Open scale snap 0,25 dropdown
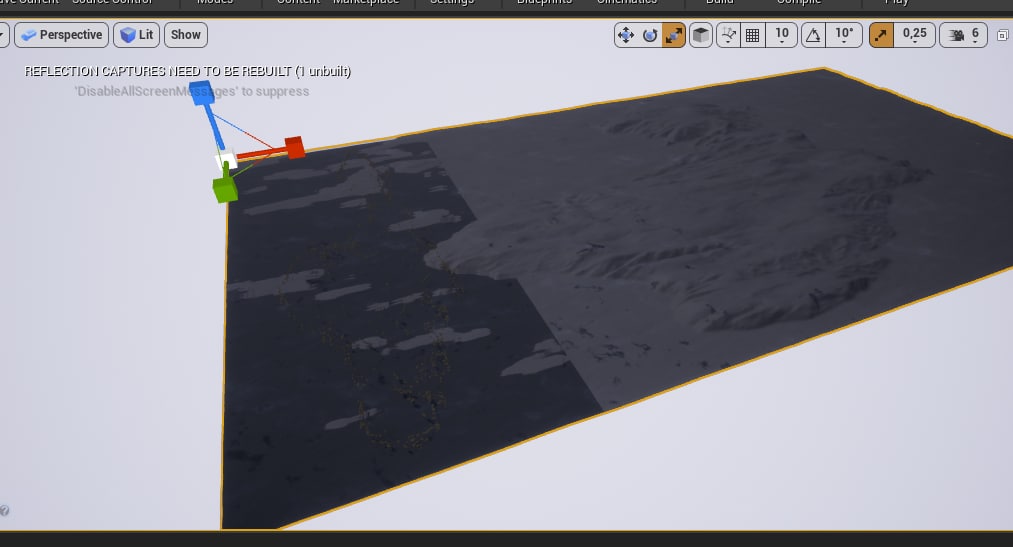 (x=914, y=35)
